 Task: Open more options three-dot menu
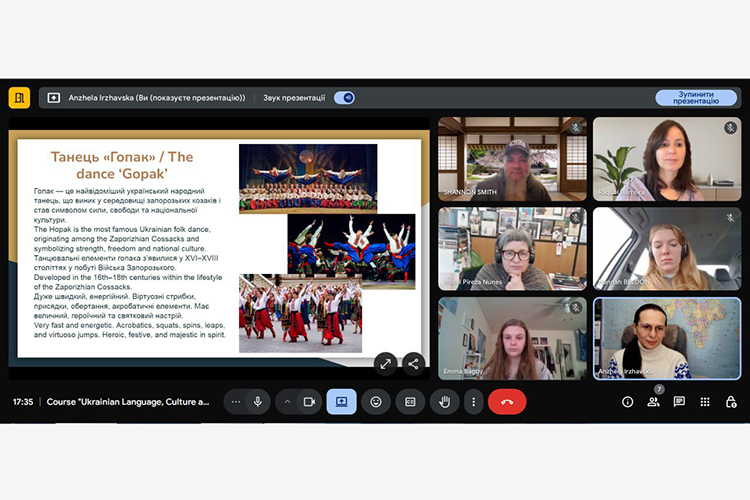click(x=473, y=401)
